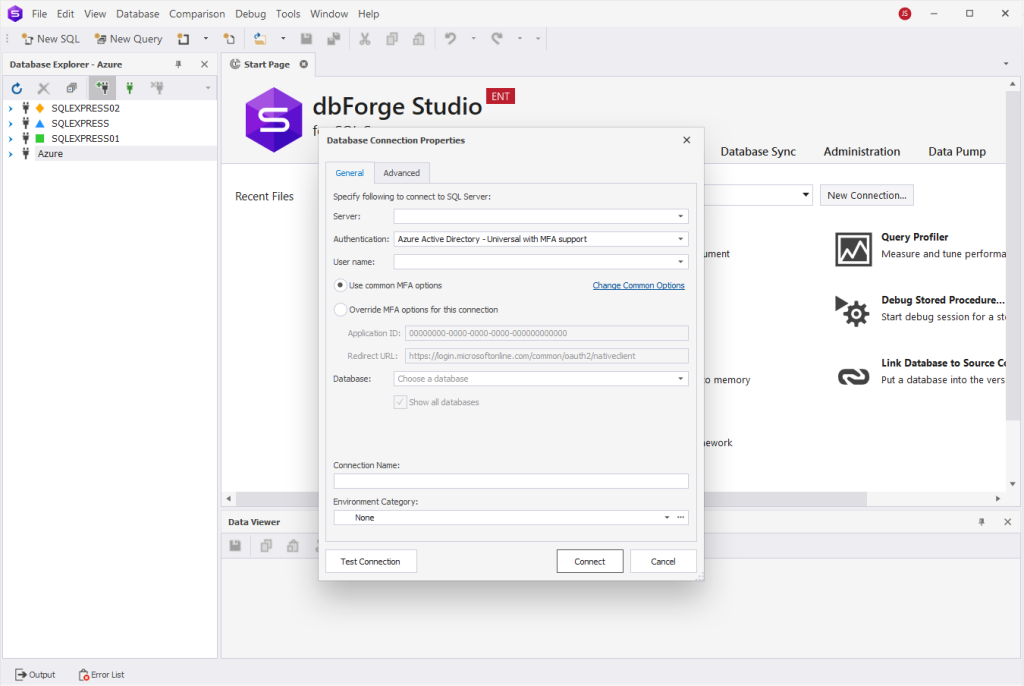
Task: Open the Tools menu
Action: 288,14
